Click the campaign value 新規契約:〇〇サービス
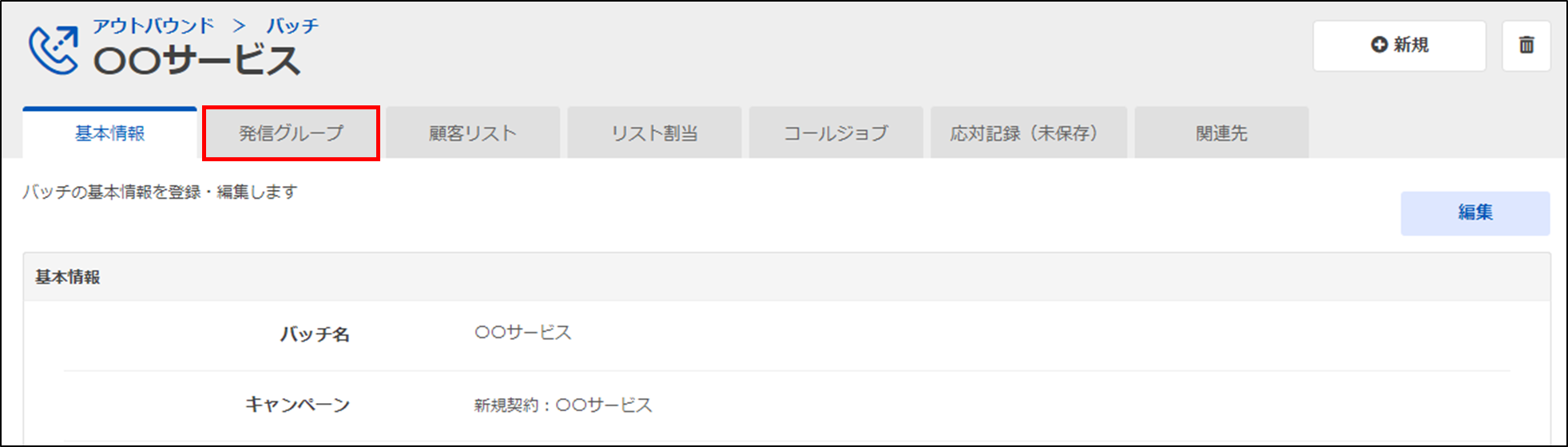This screenshot has width=1568, height=447. tap(563, 405)
